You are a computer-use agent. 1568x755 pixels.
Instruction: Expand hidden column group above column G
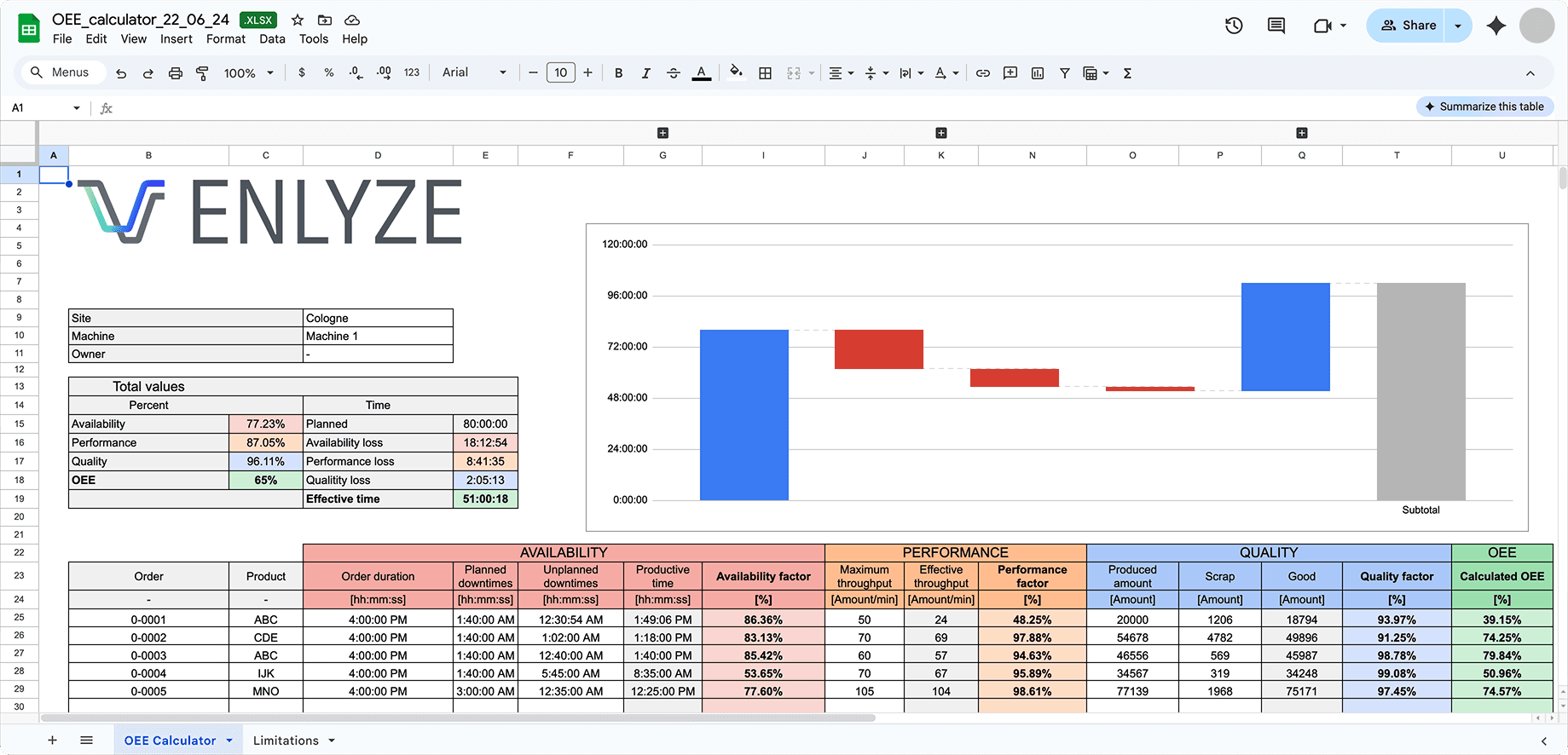coord(662,133)
